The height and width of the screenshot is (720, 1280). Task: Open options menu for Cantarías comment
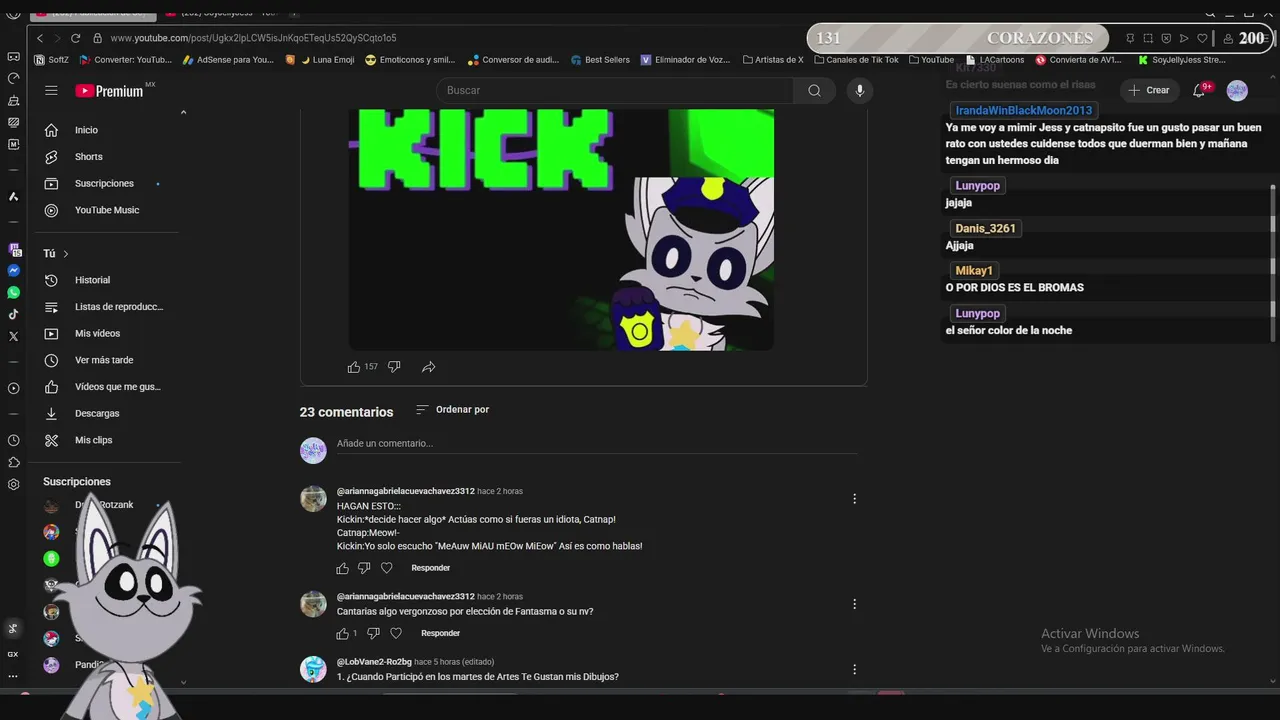[x=854, y=604]
